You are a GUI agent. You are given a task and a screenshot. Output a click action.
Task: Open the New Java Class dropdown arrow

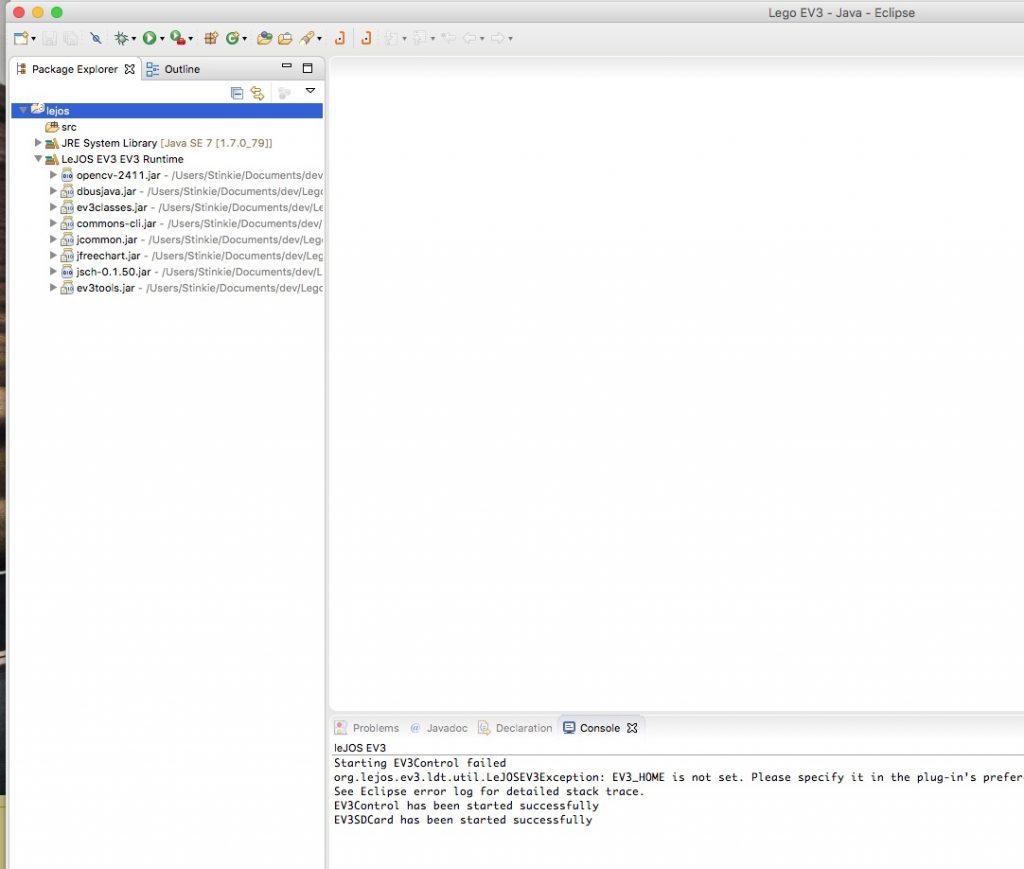245,39
